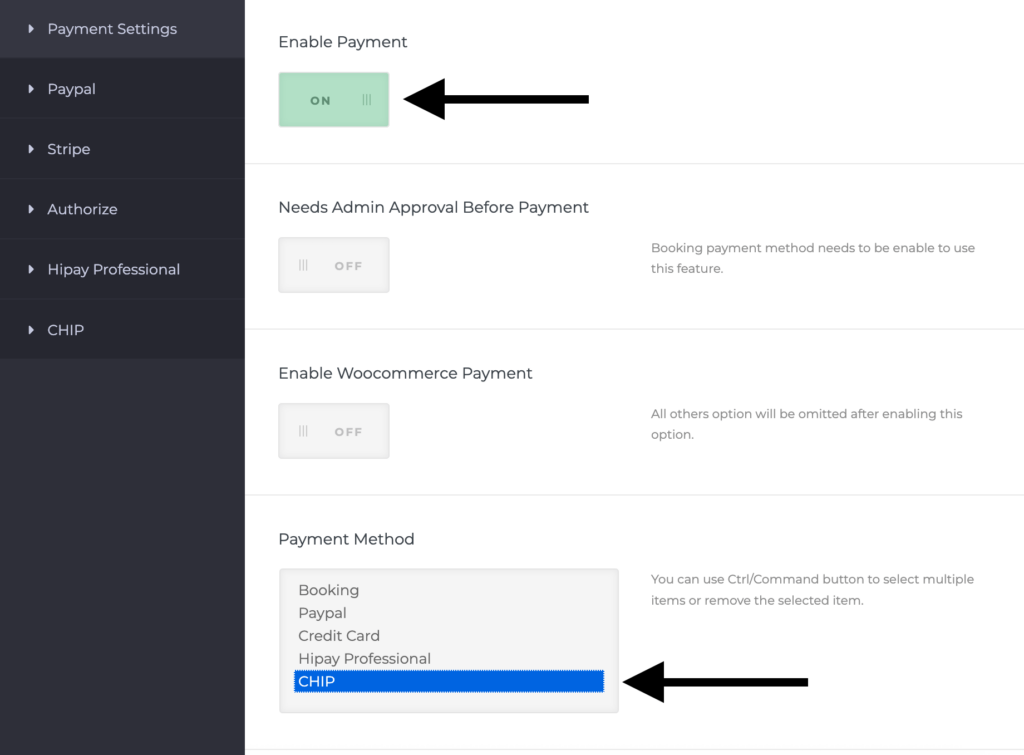Turn off the Enable Payment switch
1024x755 pixels.
(334, 99)
